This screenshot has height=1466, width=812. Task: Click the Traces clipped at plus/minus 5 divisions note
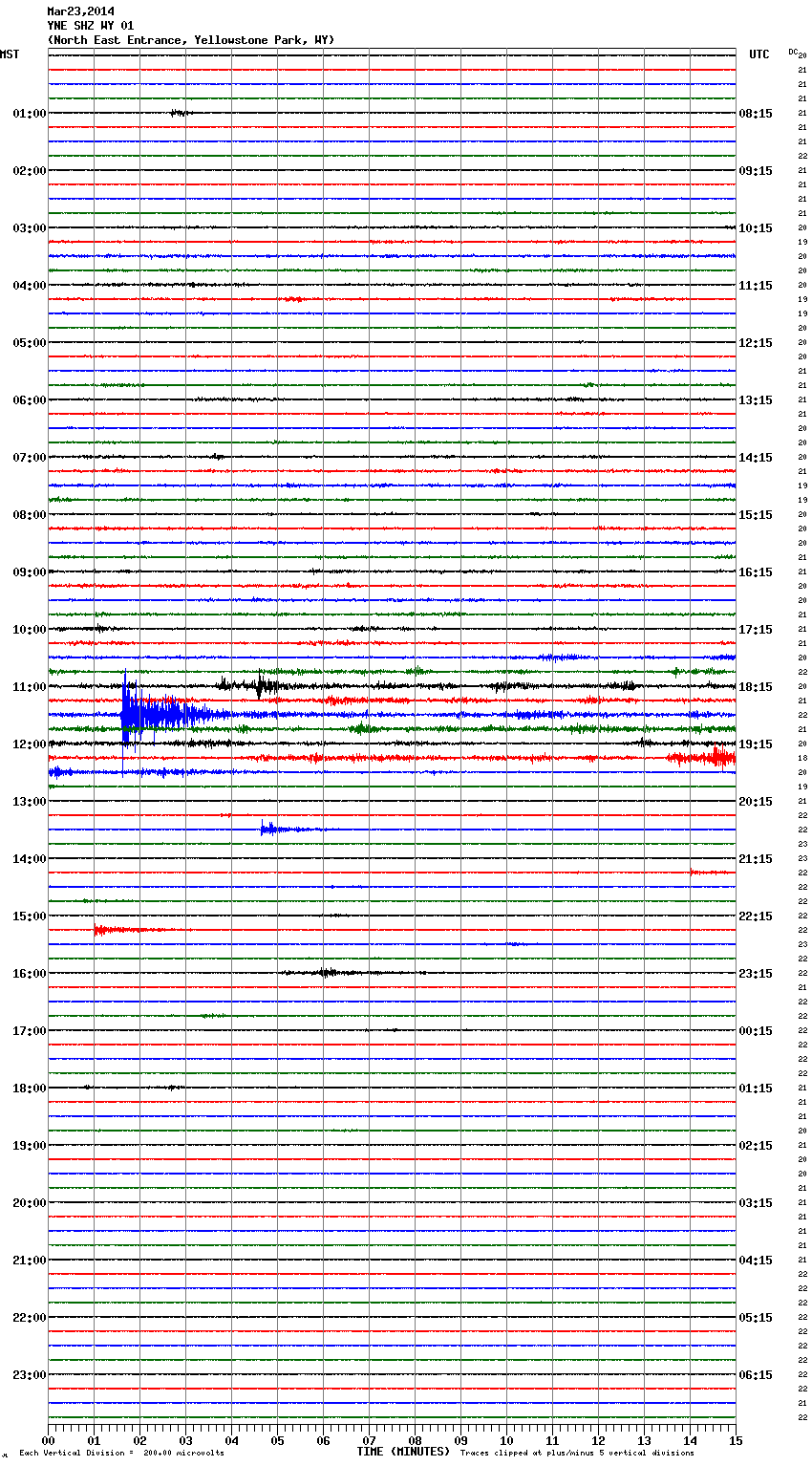(577, 1454)
